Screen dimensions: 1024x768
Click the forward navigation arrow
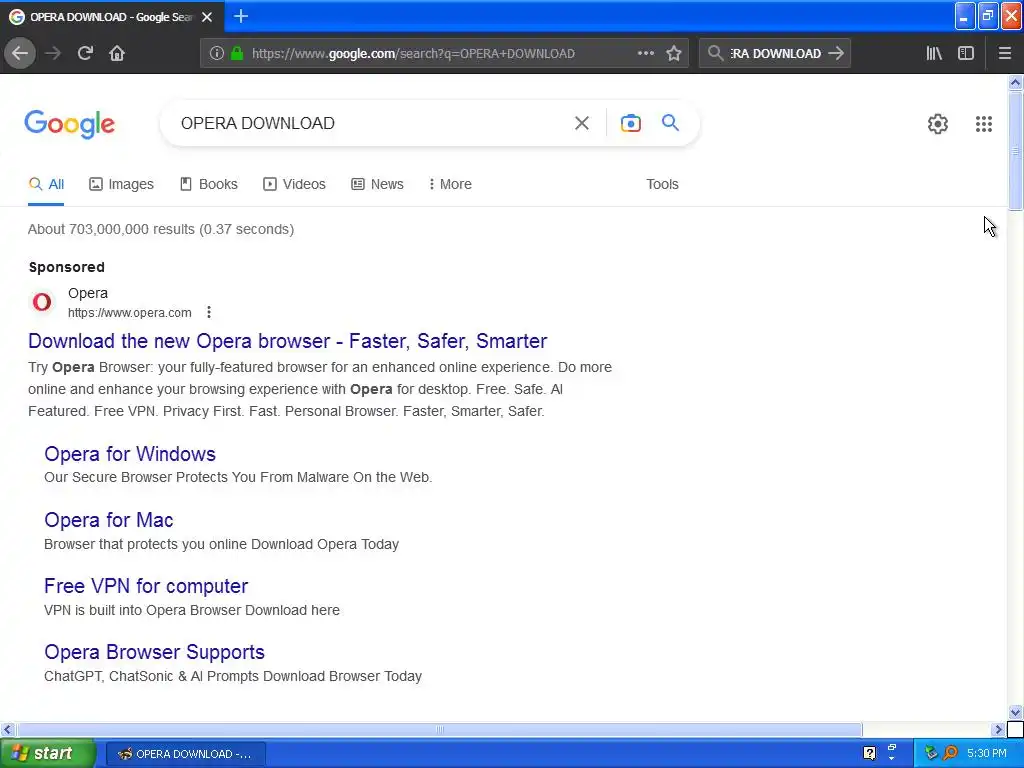tap(53, 53)
